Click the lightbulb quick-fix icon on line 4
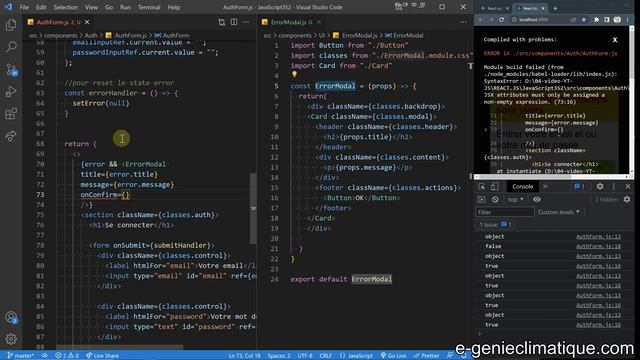This screenshot has width=640, height=360. pos(294,74)
